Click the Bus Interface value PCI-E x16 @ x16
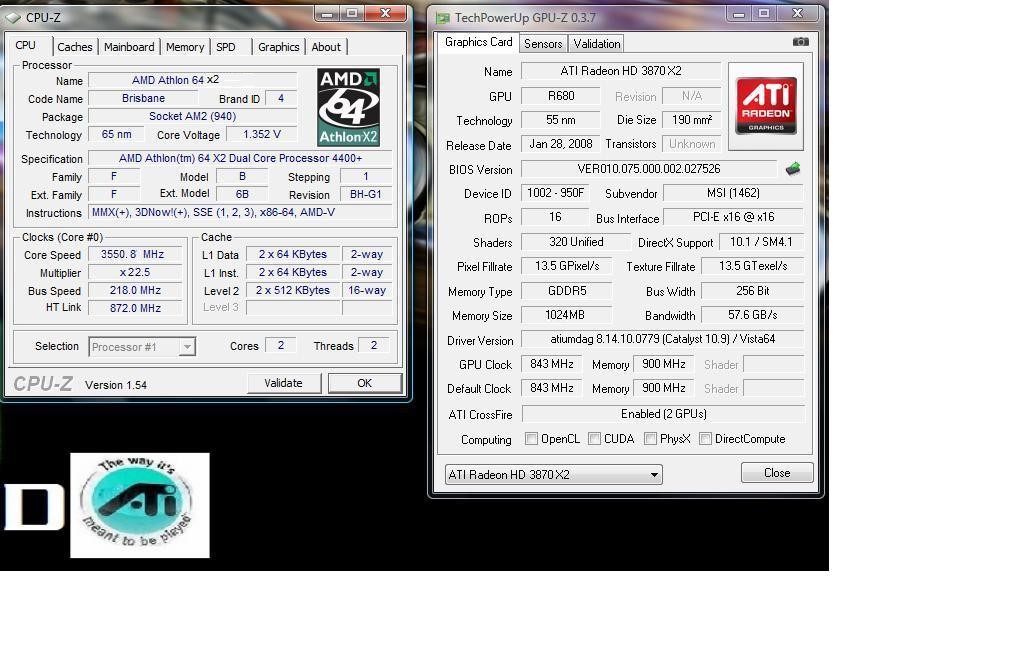Viewport: 1033px width, 659px height. click(x=733, y=217)
